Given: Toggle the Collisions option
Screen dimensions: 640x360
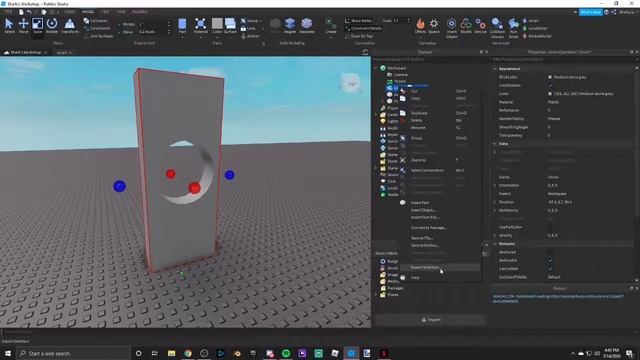Looking at the screenshot, I should tap(96, 20).
